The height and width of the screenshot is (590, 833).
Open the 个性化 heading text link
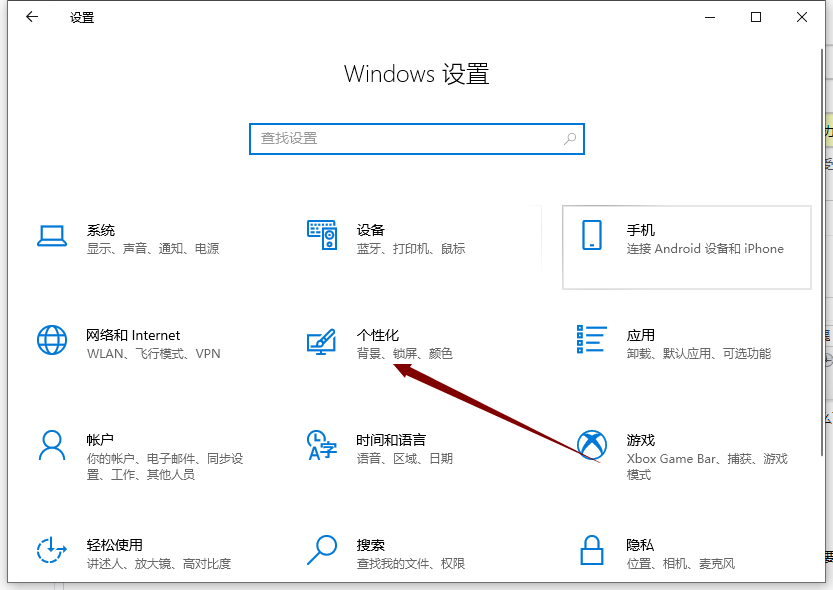point(378,335)
